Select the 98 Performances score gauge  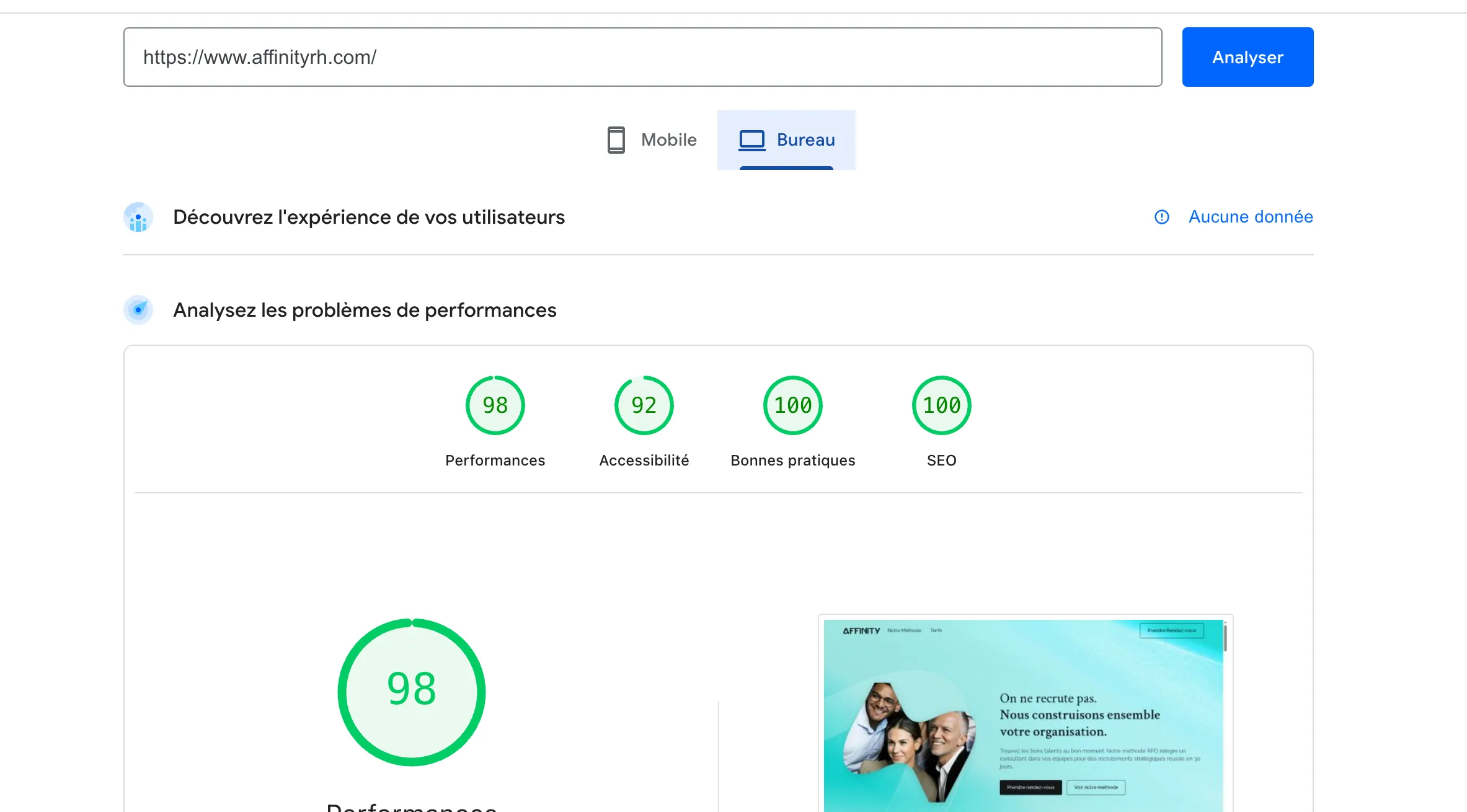point(495,405)
